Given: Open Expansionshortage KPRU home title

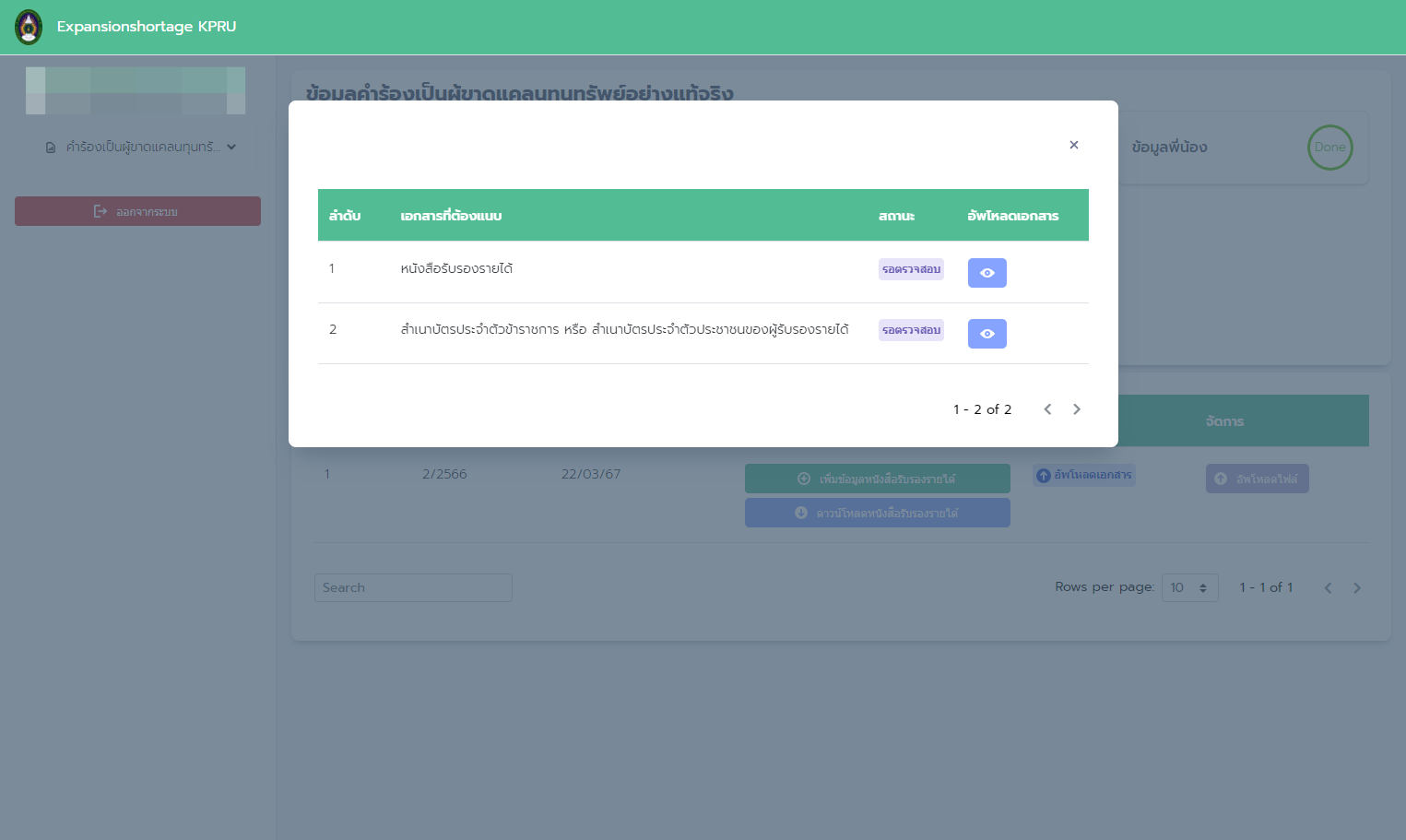Looking at the screenshot, I should [x=147, y=27].
